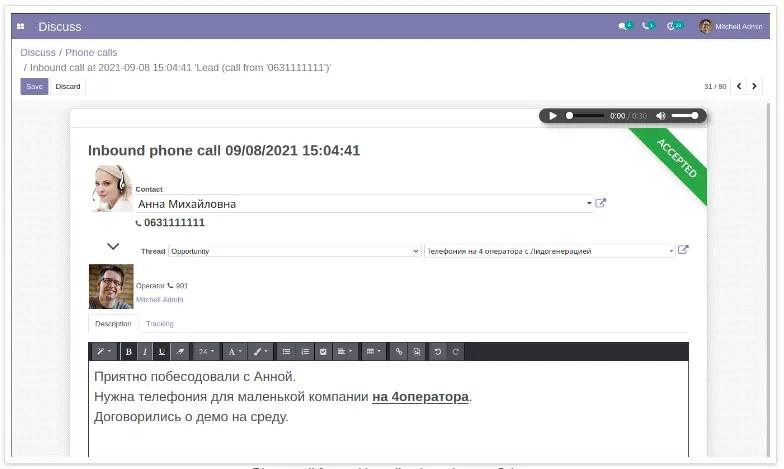Go to Phone calls breadcrumb link
The width and height of the screenshot is (784, 469).
91,52
